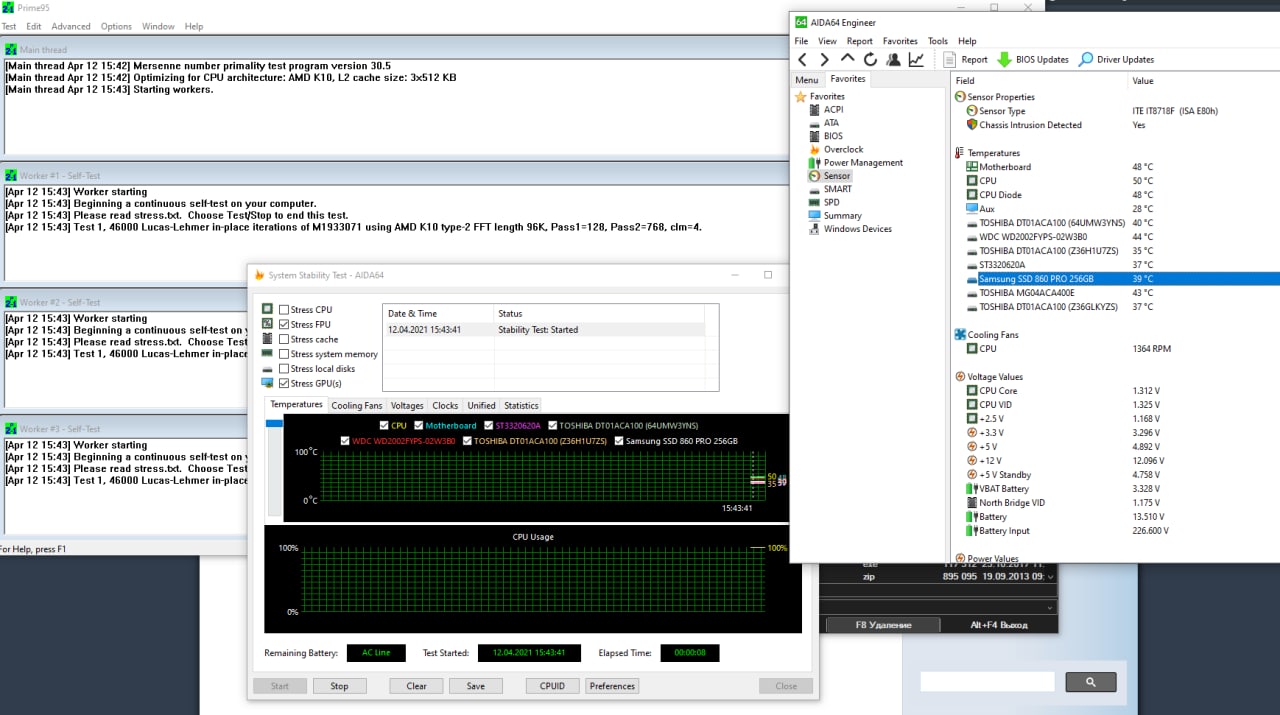Switch to Unified tab

click(481, 405)
